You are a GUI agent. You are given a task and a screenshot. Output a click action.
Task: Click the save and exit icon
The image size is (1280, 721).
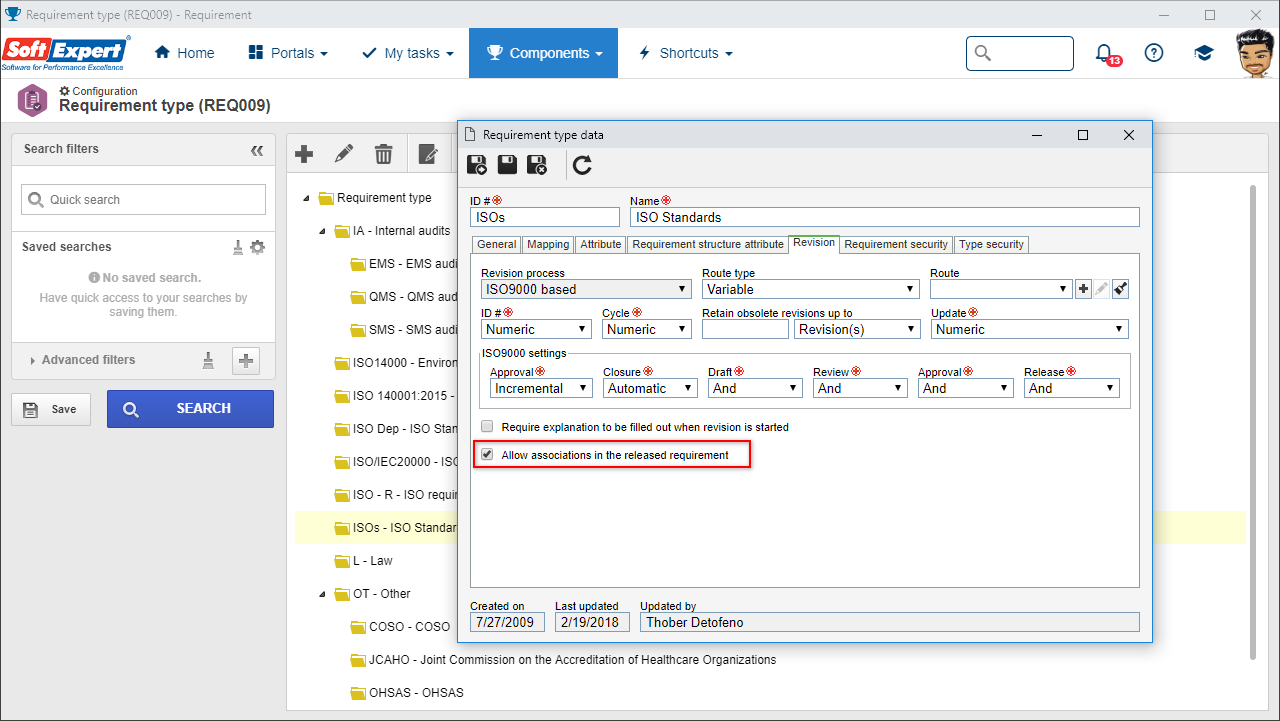click(537, 165)
